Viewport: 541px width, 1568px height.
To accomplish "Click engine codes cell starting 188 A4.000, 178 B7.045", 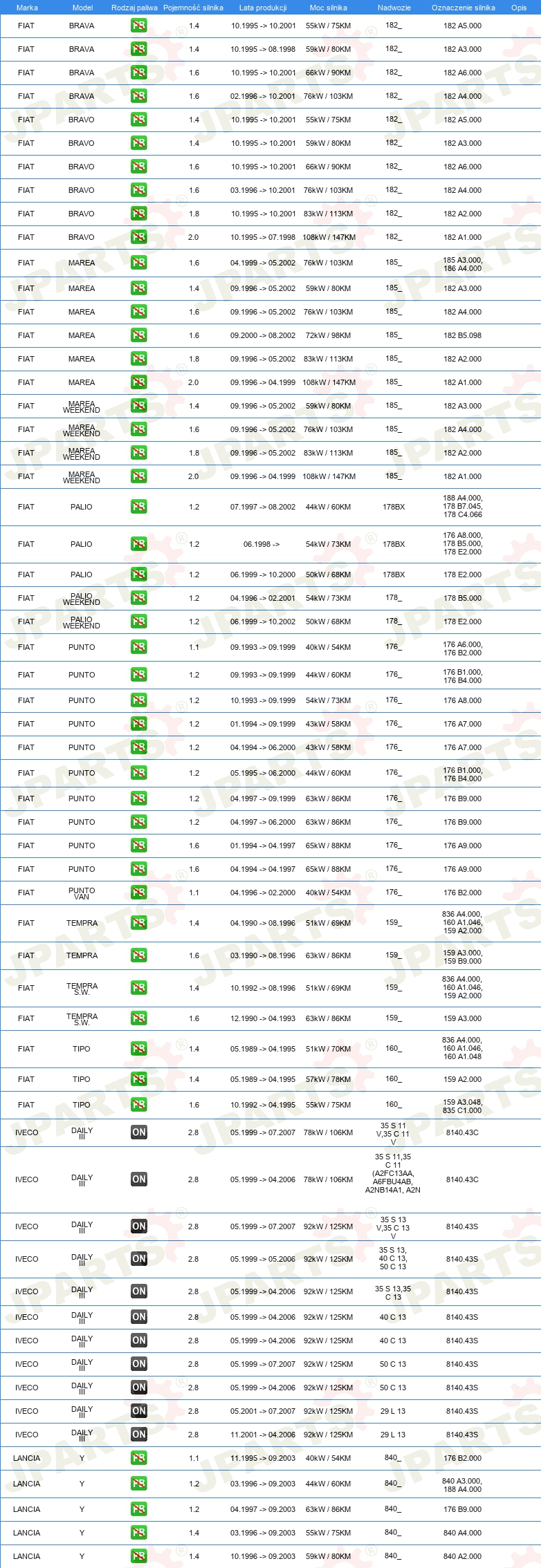I will tap(463, 506).
